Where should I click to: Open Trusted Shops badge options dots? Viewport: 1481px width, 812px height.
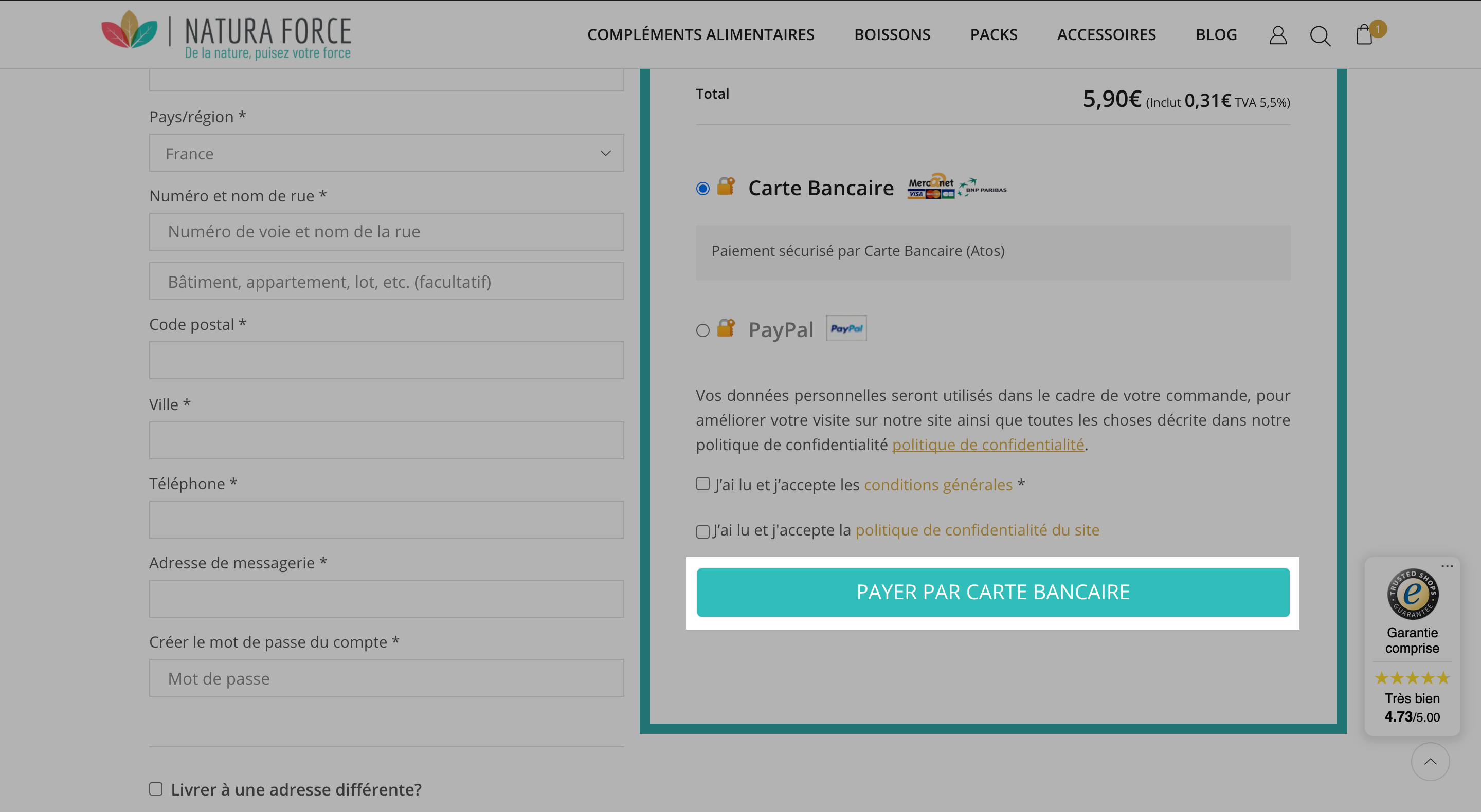[1447, 566]
